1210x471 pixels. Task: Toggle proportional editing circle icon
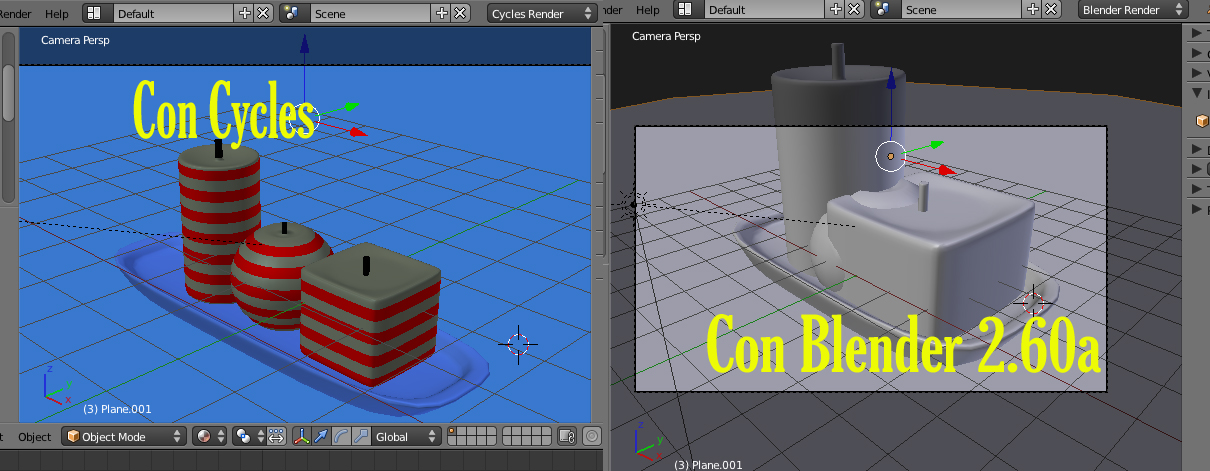(592, 437)
